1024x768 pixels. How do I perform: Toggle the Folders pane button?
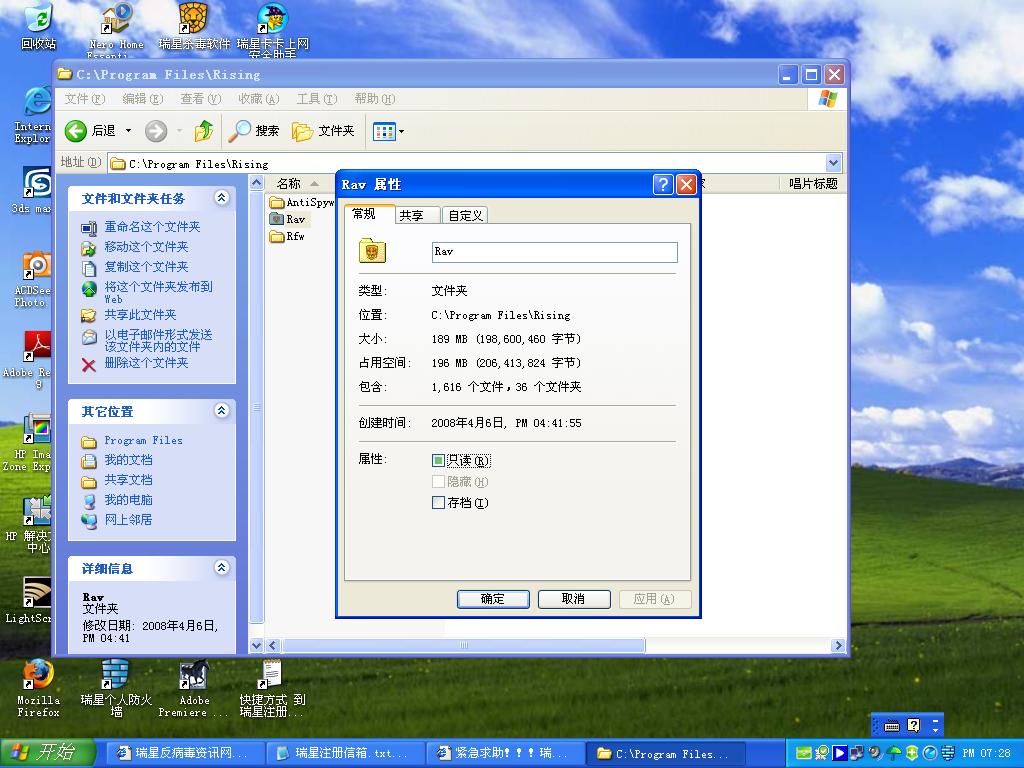point(323,131)
